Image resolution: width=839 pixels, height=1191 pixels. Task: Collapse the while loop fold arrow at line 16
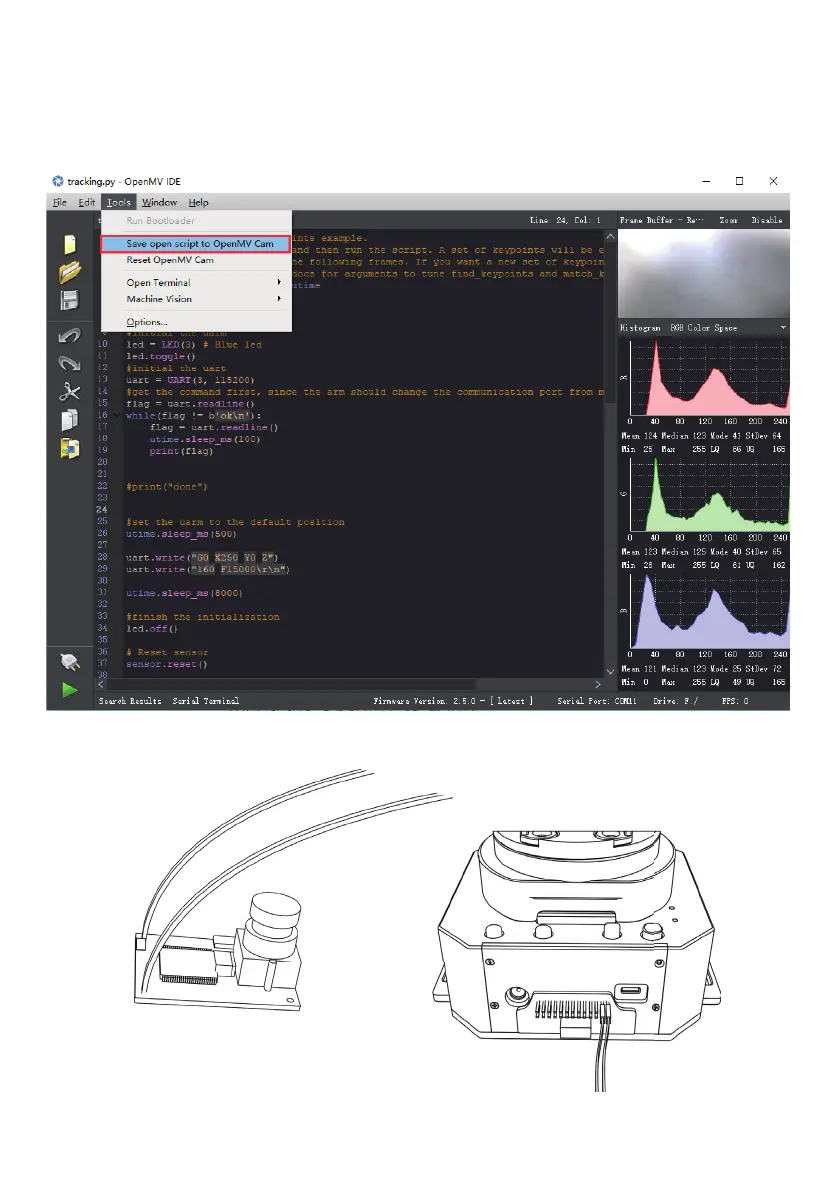117,415
